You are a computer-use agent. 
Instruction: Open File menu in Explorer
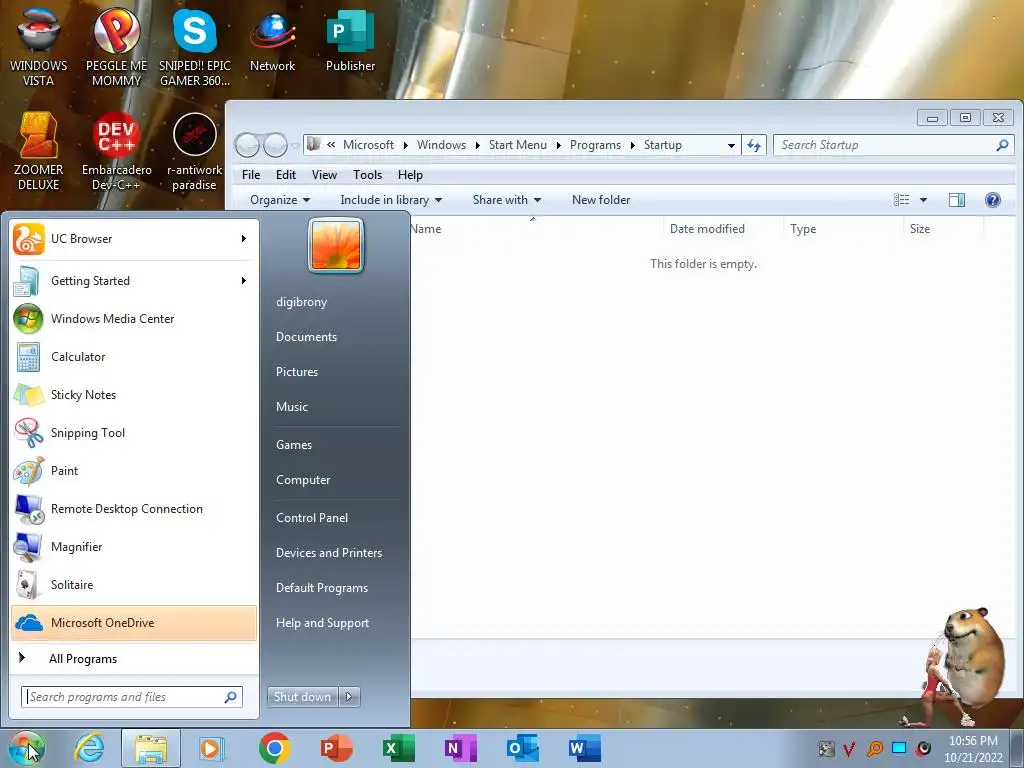(251, 175)
